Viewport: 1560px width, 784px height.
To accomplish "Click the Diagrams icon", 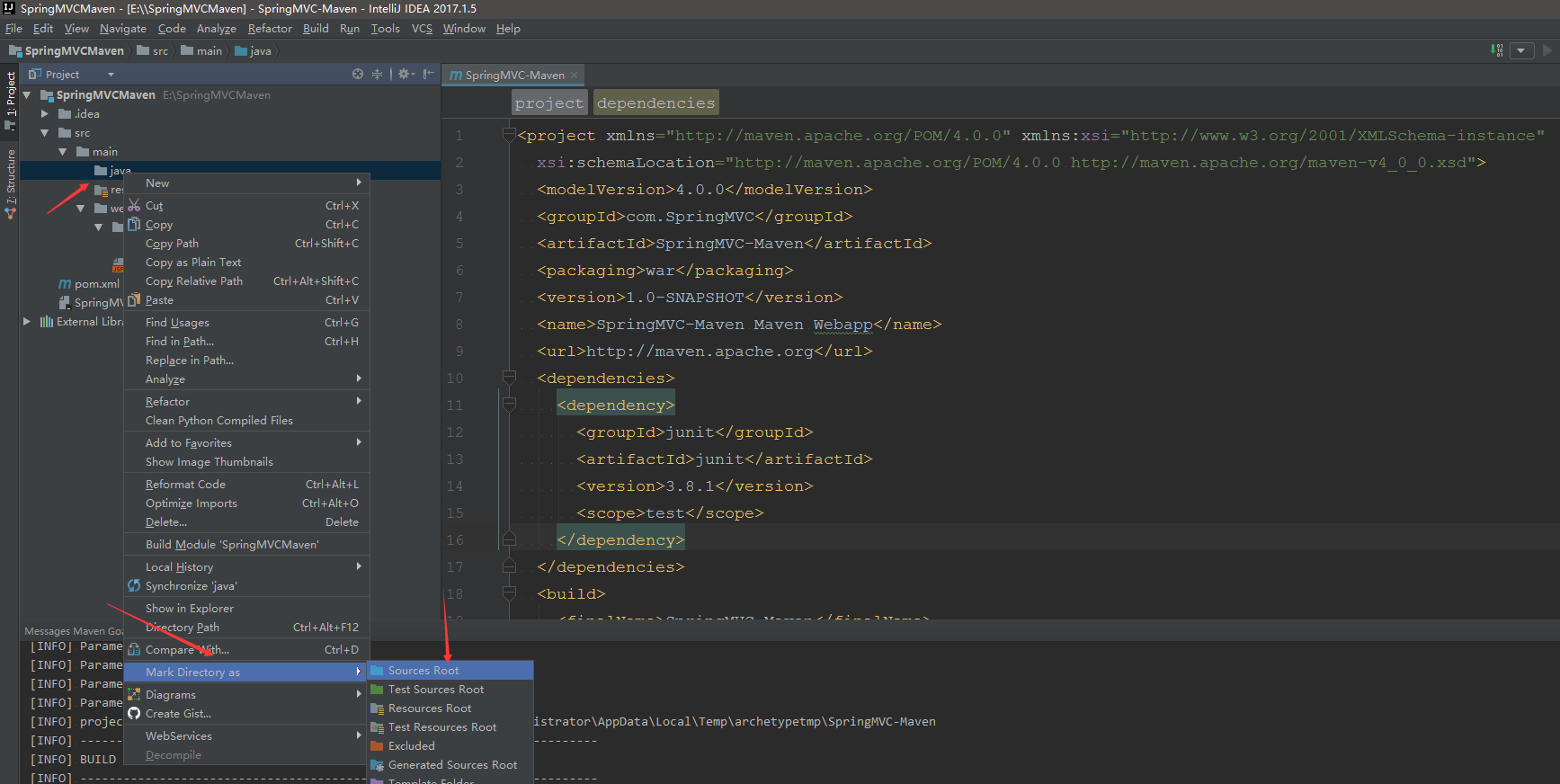I will point(134,694).
